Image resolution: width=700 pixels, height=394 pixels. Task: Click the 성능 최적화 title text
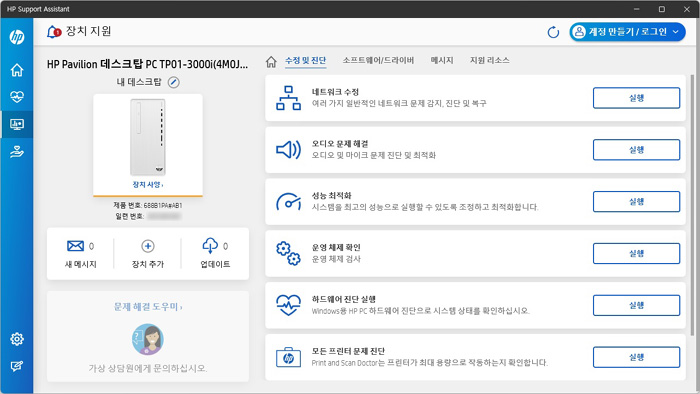click(x=332, y=195)
